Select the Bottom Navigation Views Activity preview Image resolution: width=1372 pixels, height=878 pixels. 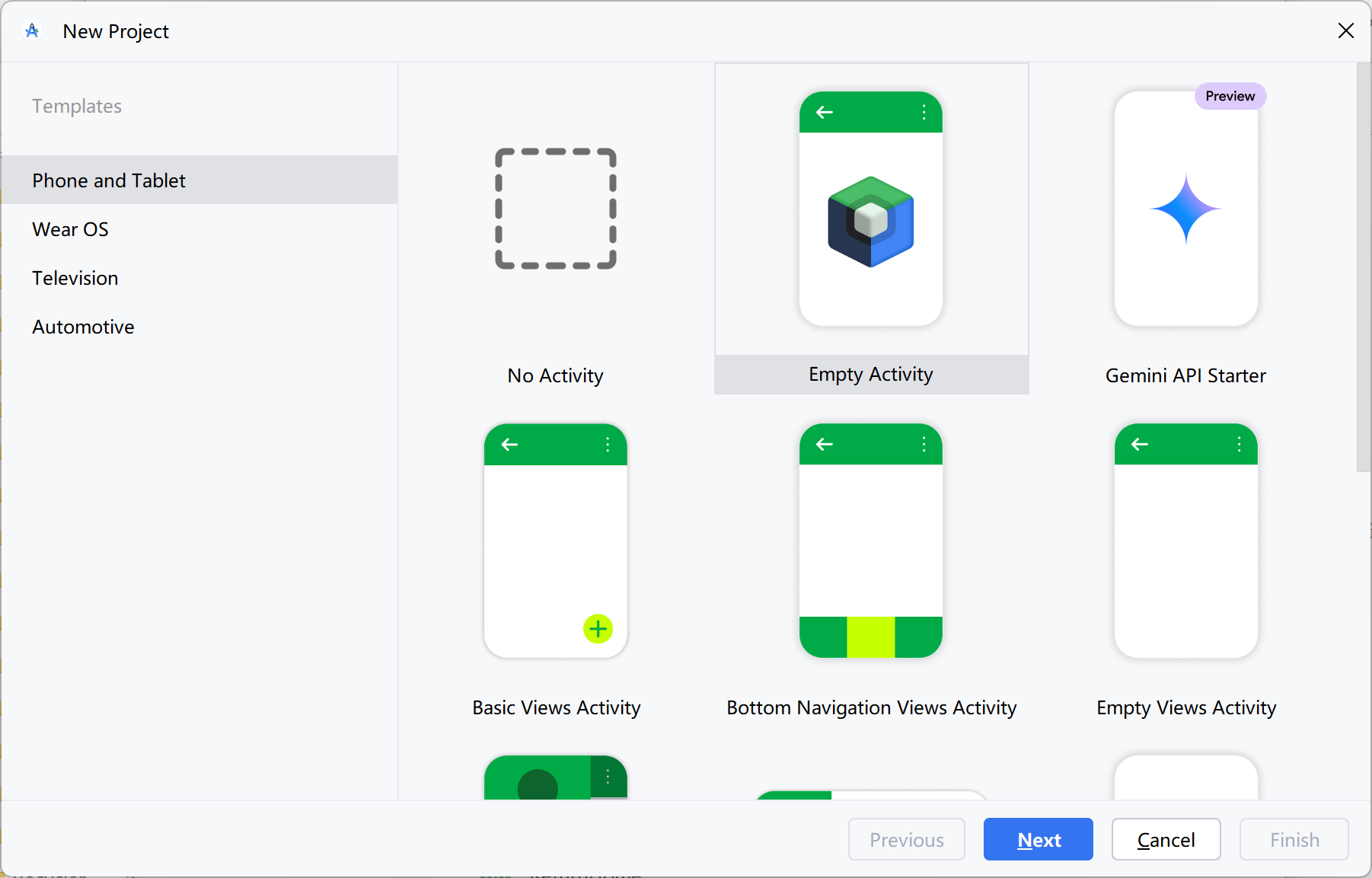pos(871,541)
